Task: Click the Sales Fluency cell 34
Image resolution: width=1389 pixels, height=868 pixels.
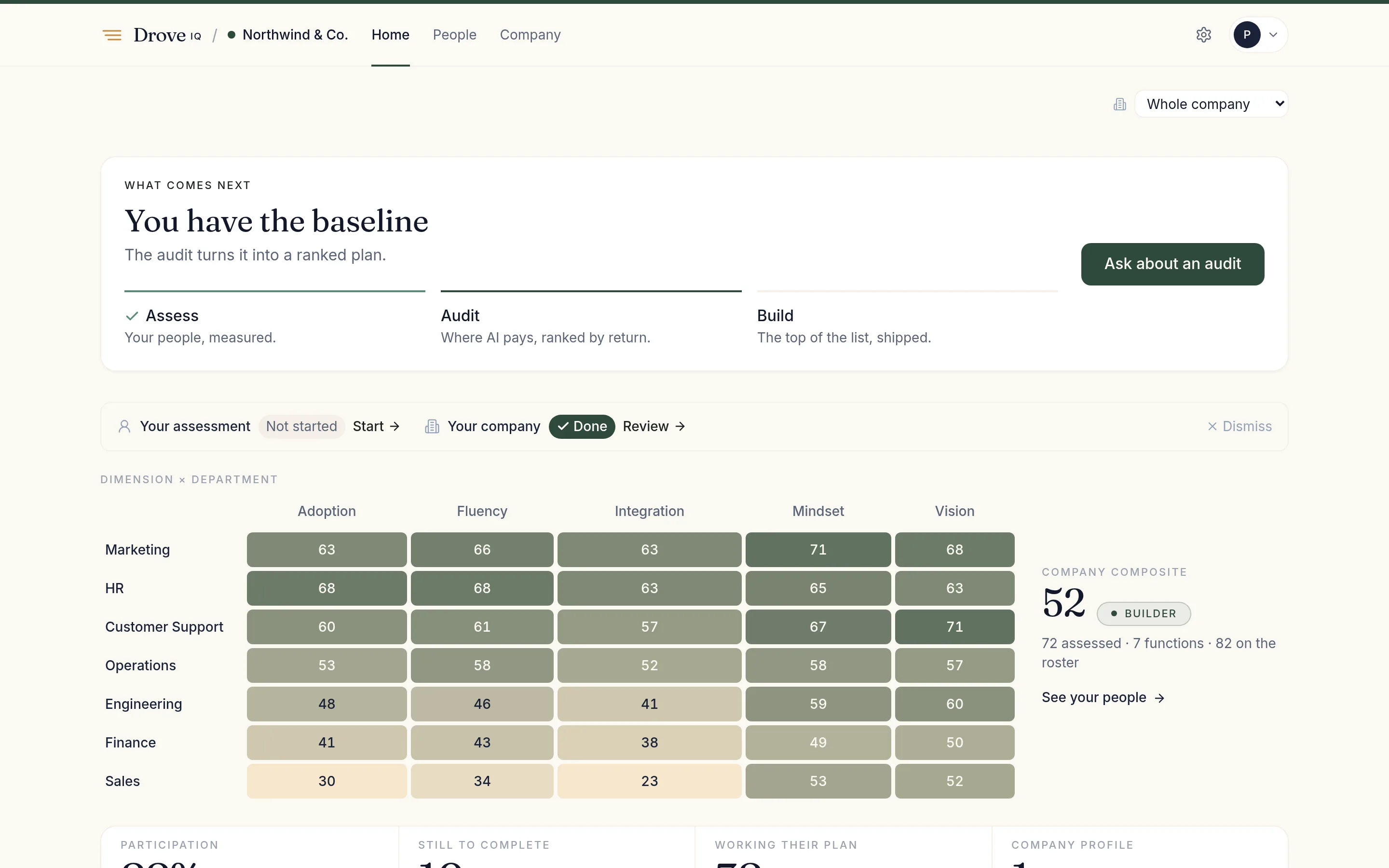Action: point(482,781)
